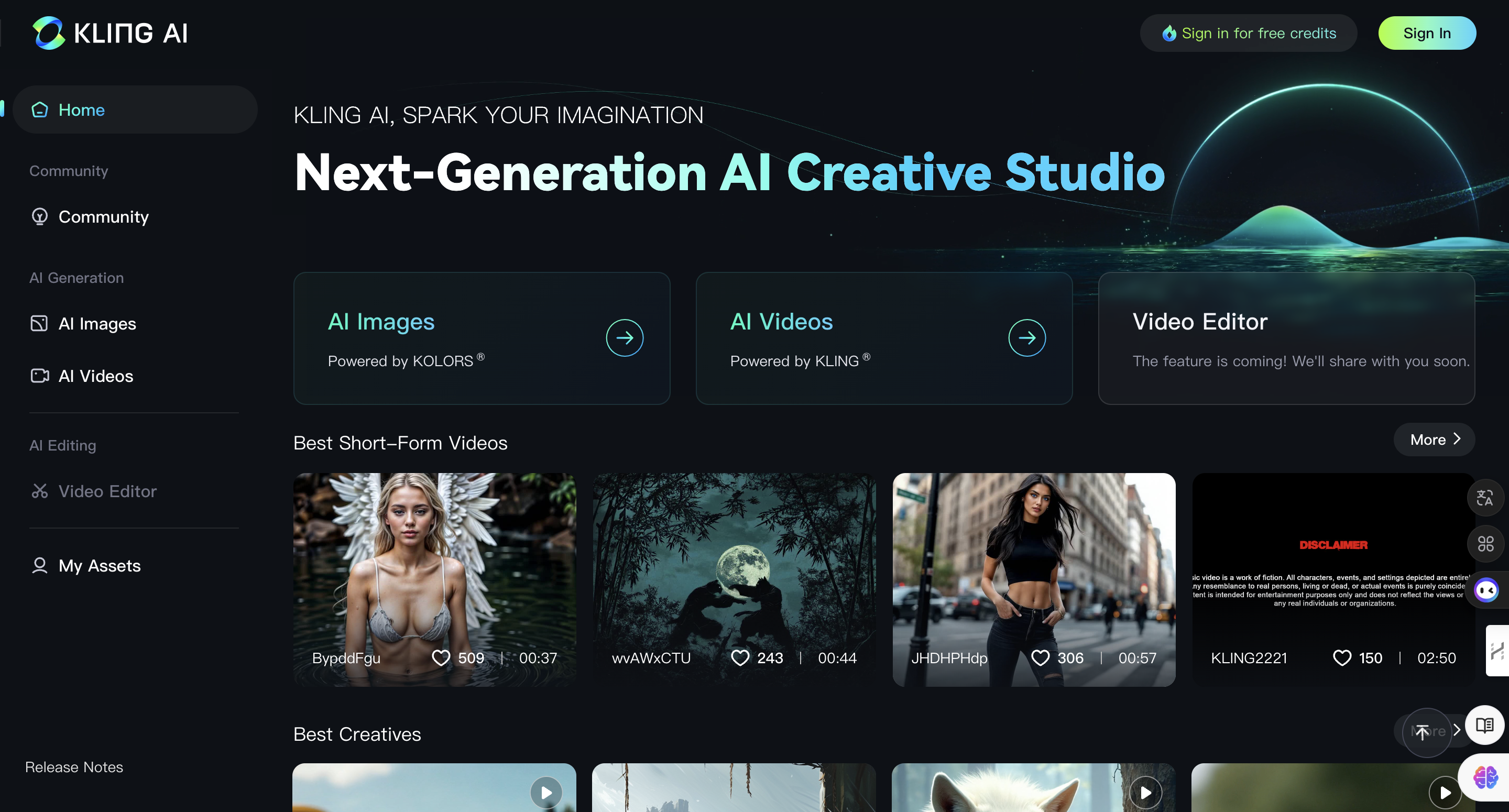Click the My Assets person icon

pyautogui.click(x=39, y=565)
